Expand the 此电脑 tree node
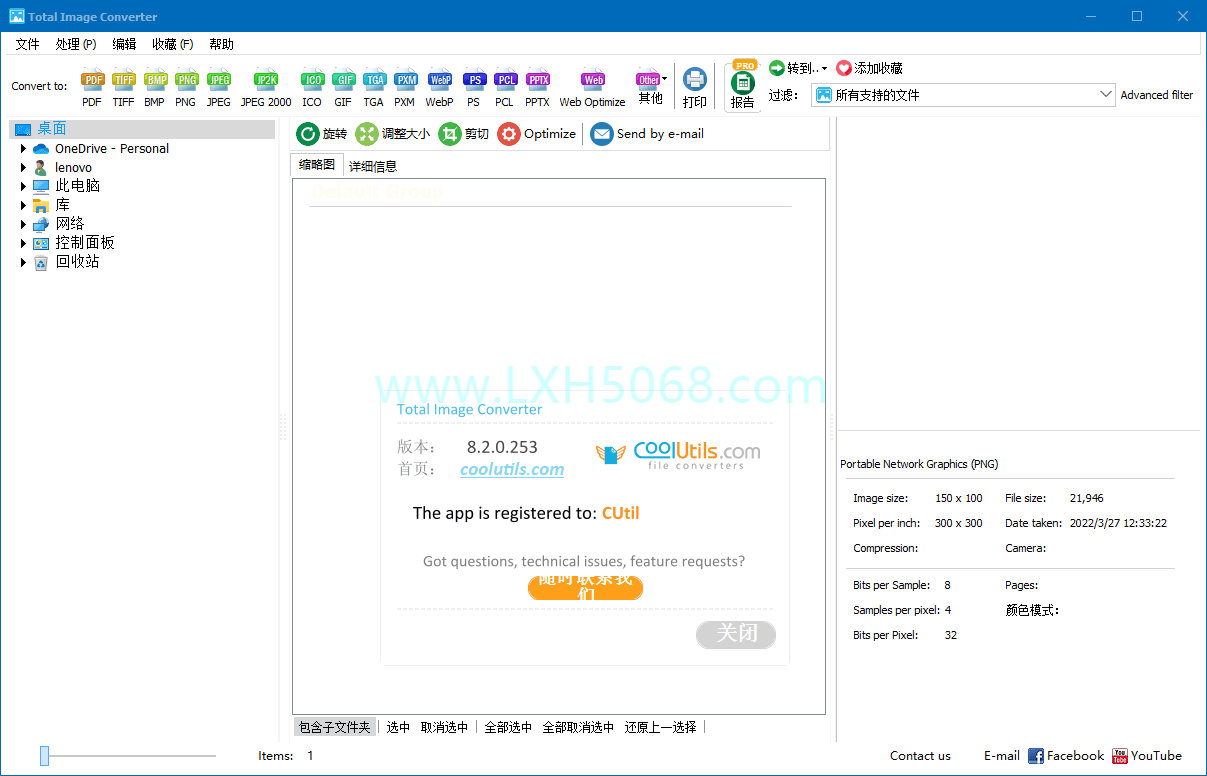This screenshot has width=1207, height=776. coord(24,186)
